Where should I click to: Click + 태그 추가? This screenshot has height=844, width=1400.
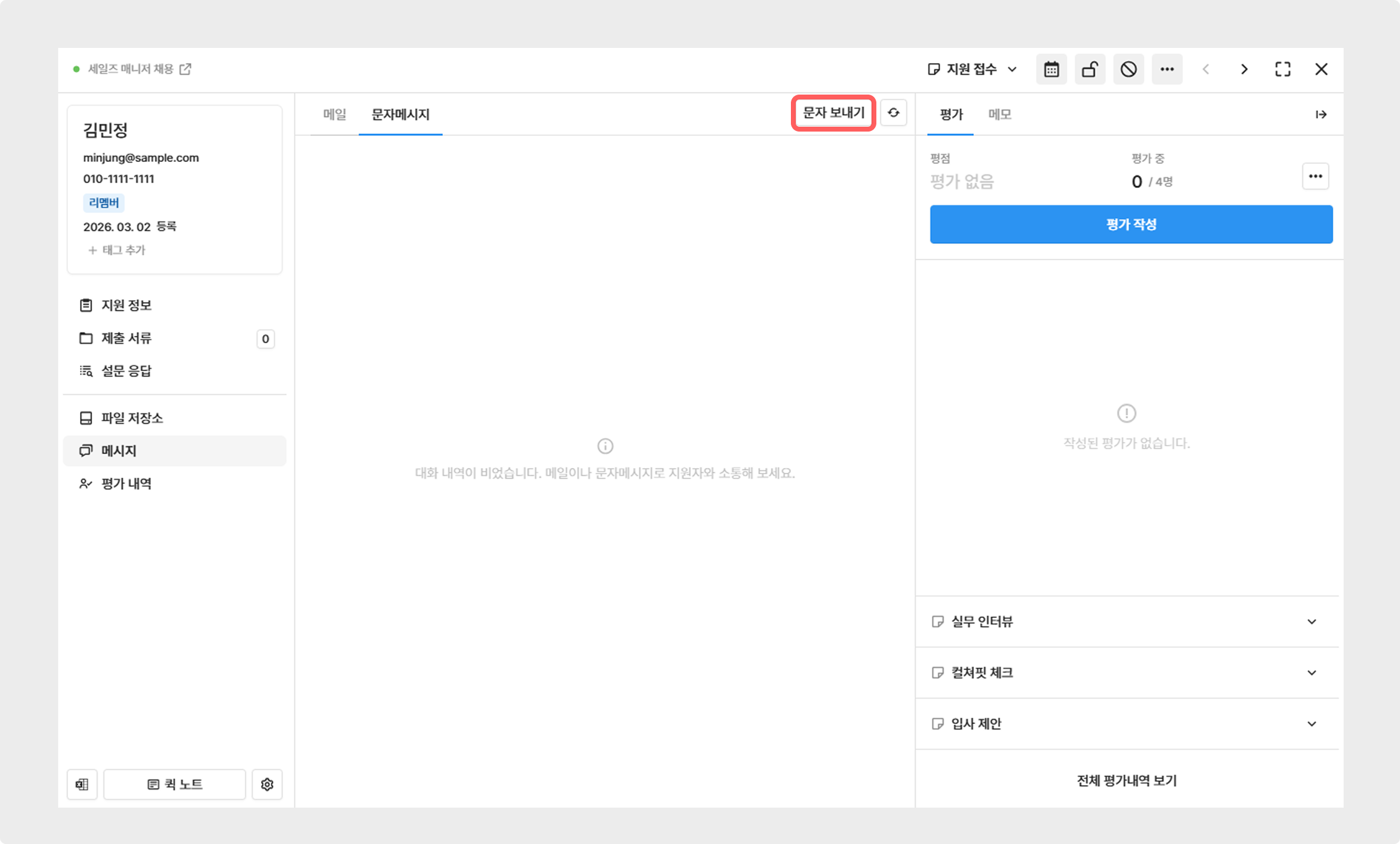(116, 250)
